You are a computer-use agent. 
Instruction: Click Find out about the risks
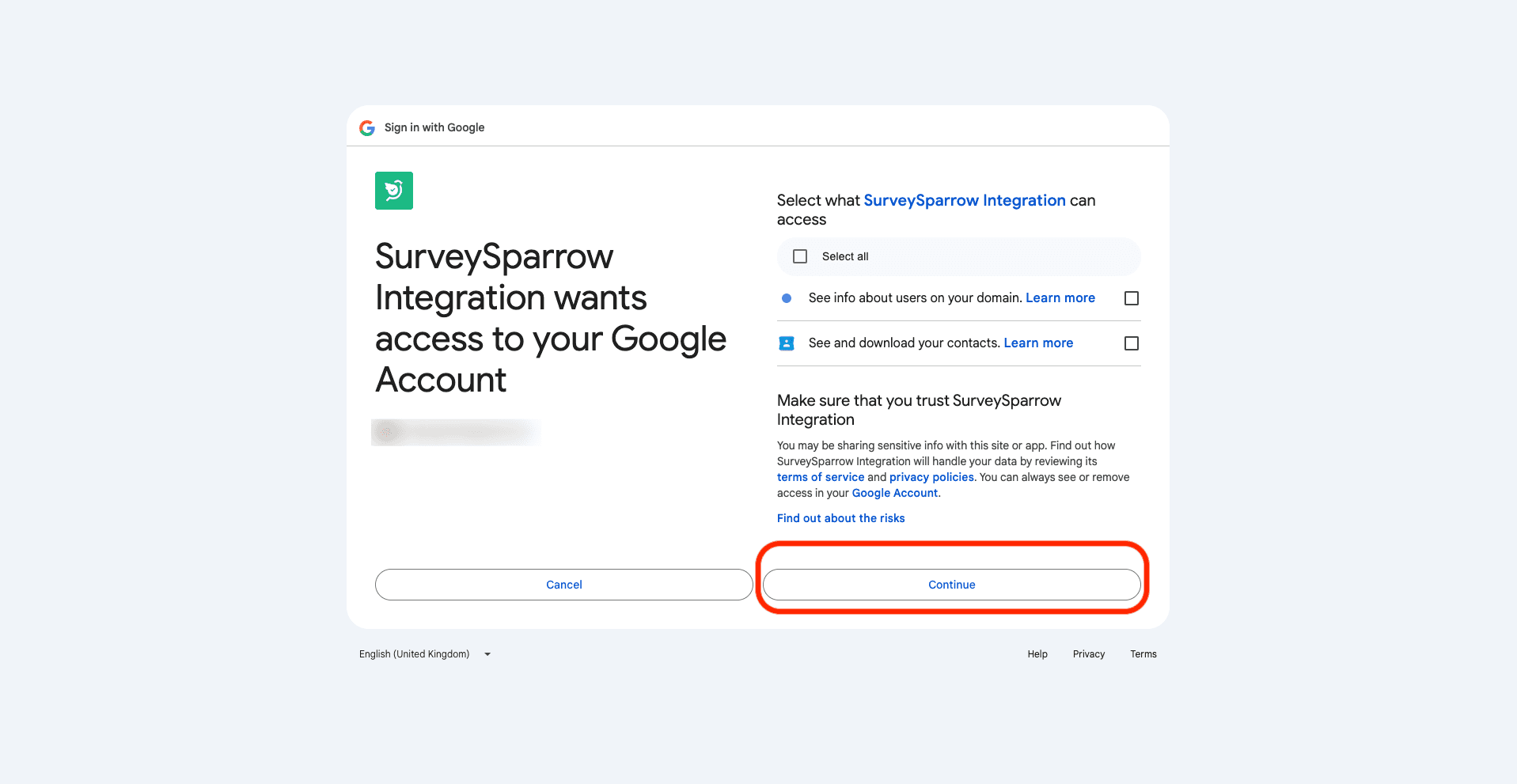point(840,518)
